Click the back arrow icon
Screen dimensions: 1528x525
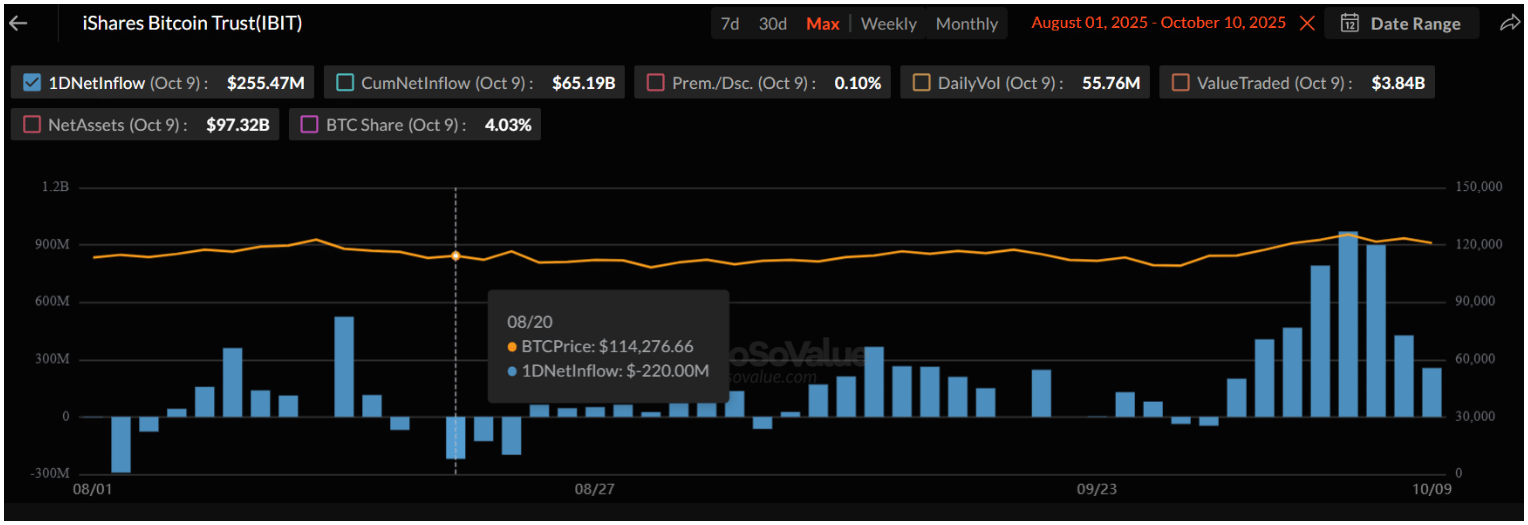18,23
